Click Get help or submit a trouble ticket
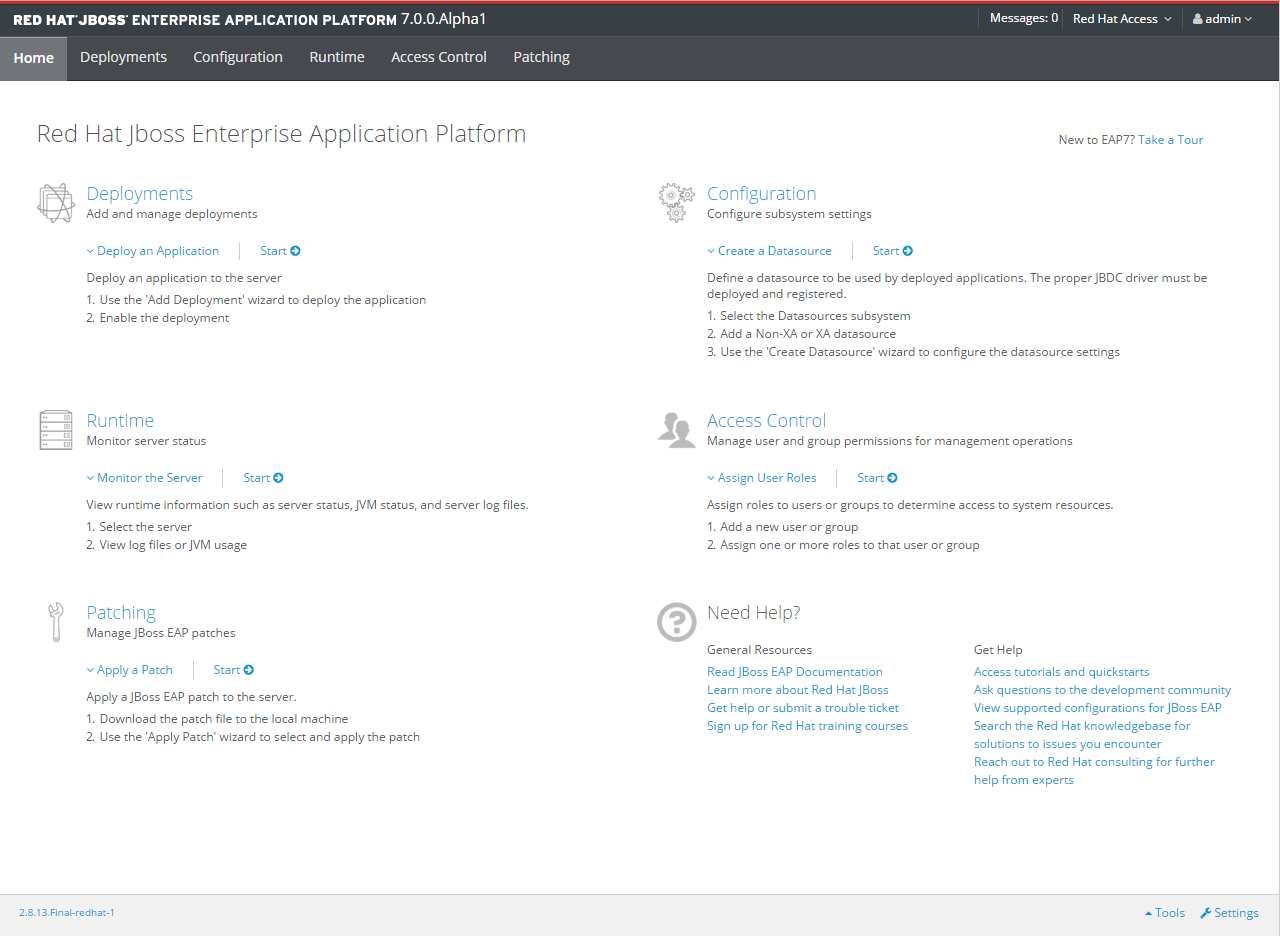Image resolution: width=1280 pixels, height=936 pixels. coord(803,708)
